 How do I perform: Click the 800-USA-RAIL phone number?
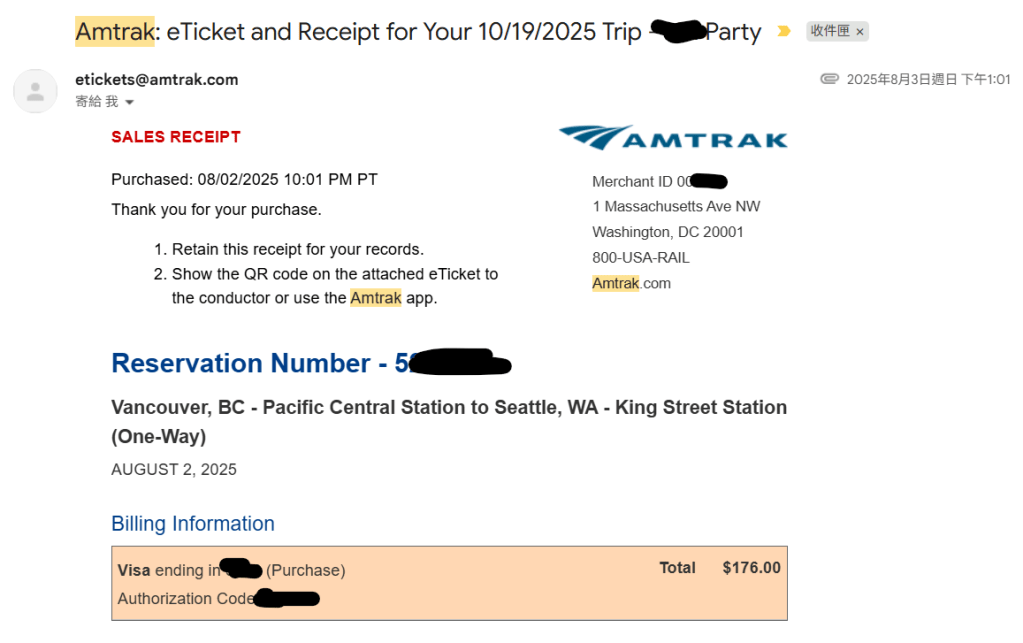640,257
